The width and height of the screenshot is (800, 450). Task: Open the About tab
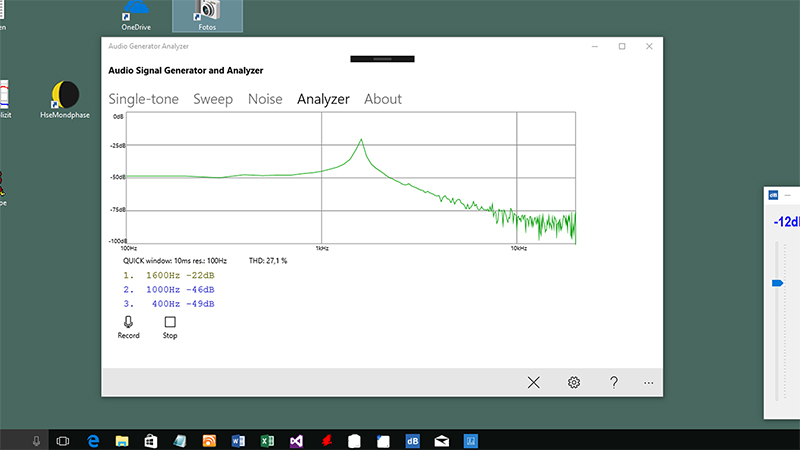tap(383, 99)
